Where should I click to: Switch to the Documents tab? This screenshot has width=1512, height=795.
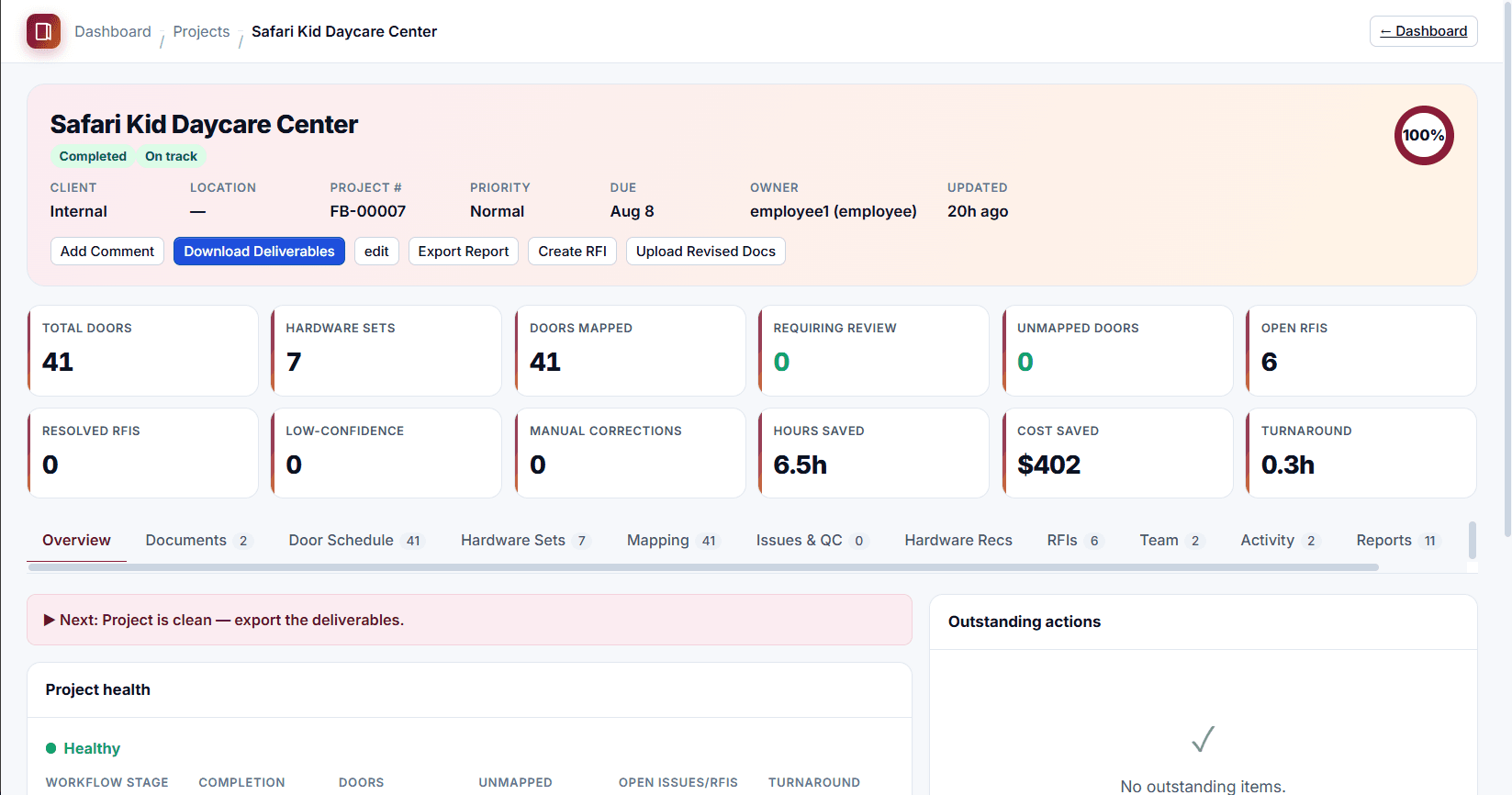click(197, 540)
